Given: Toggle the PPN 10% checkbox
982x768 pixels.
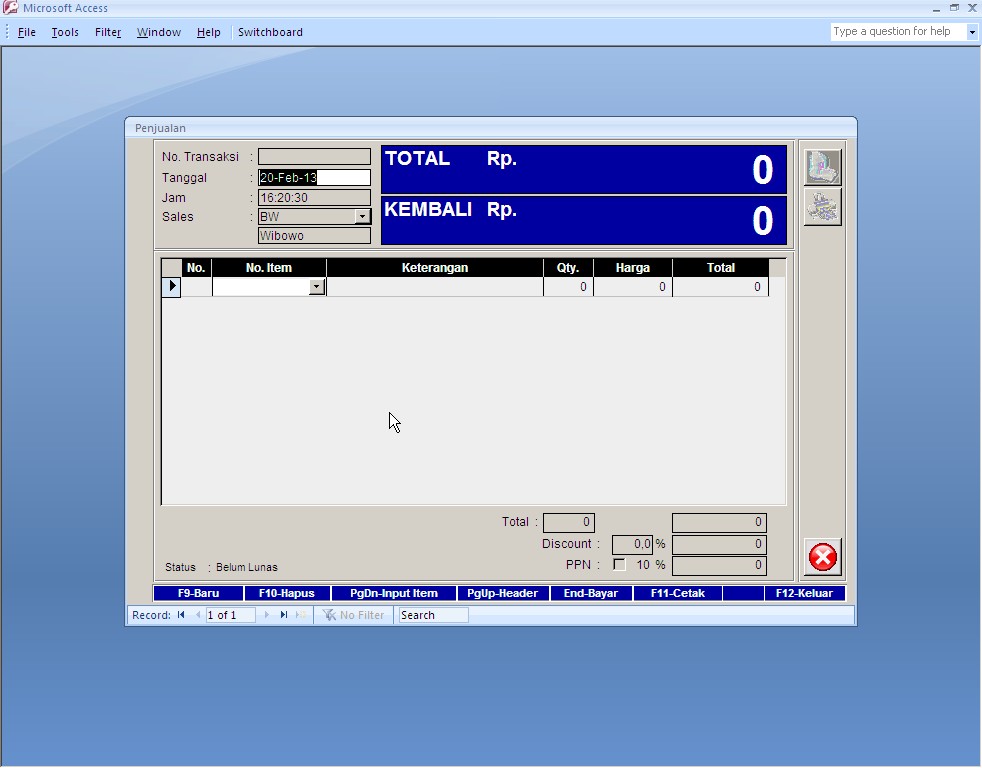Looking at the screenshot, I should point(619,564).
